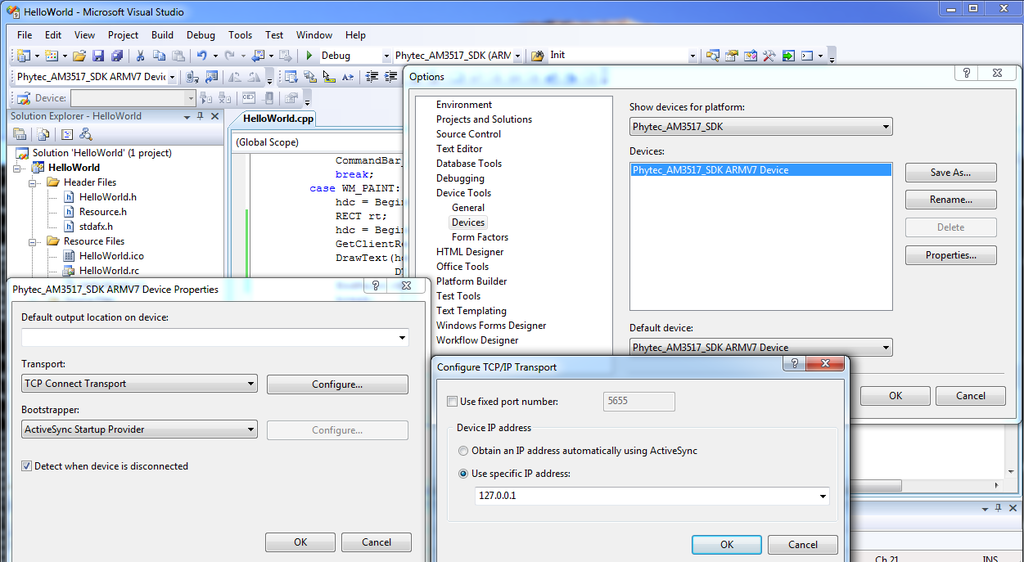Open the File menu
Screen dimensions: 1024x562
coord(24,35)
